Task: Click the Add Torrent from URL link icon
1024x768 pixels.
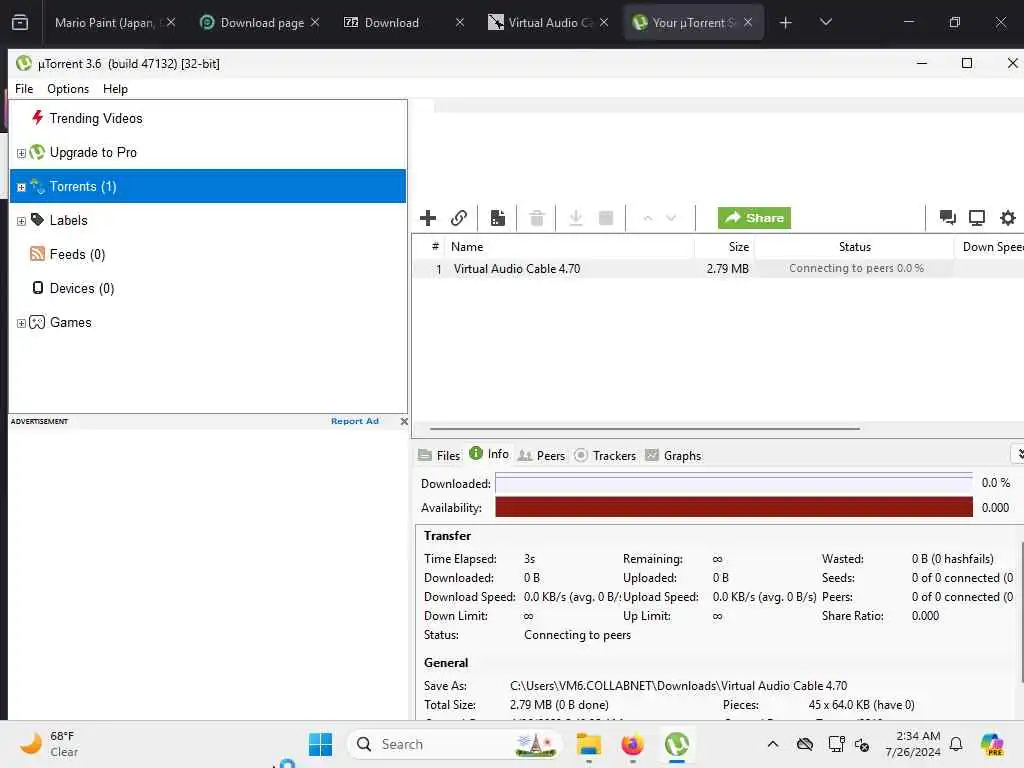Action: (x=459, y=218)
